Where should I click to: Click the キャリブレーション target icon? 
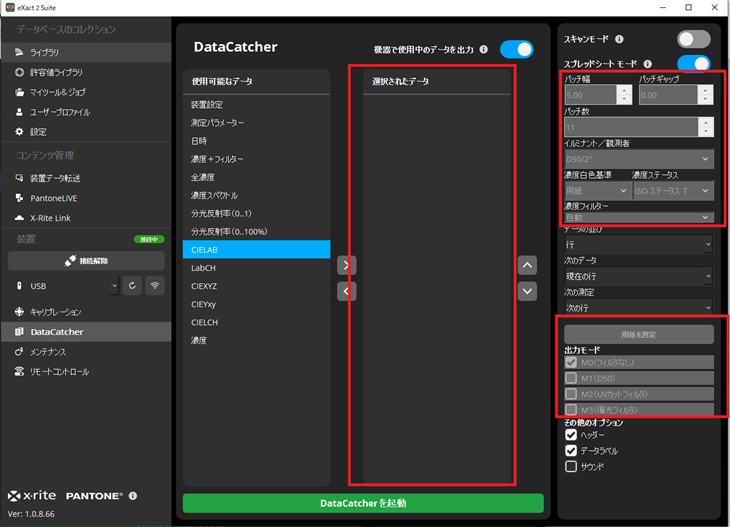point(19,311)
